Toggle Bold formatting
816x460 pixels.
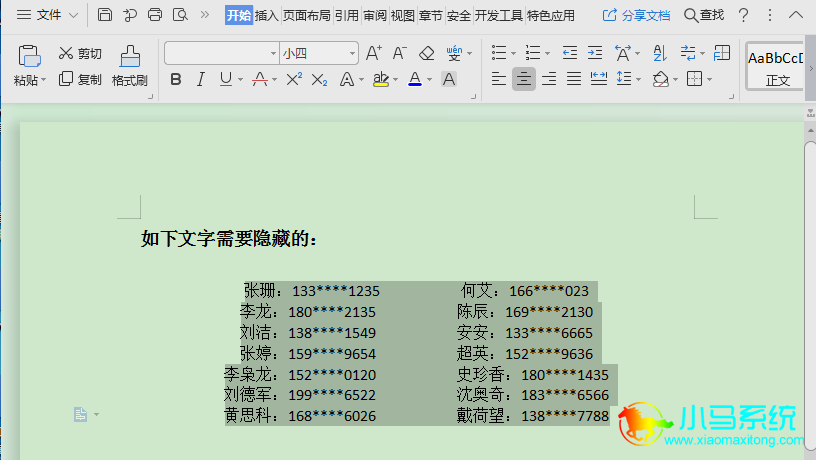pyautogui.click(x=176, y=79)
